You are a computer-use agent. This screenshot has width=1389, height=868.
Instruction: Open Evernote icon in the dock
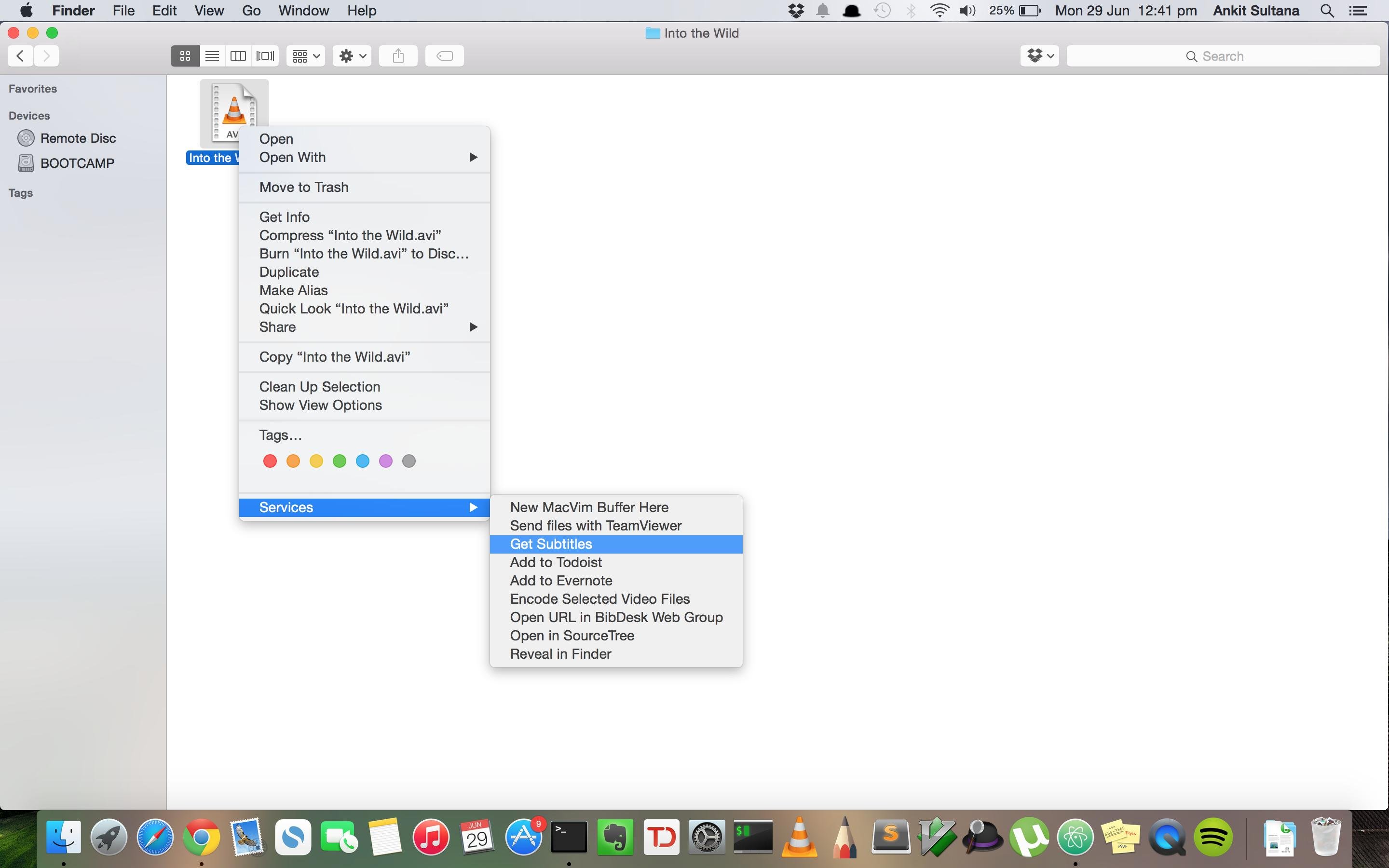click(614, 837)
